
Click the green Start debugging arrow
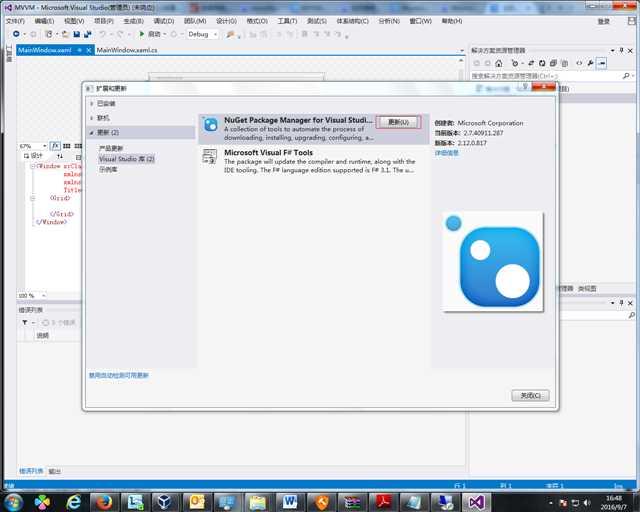click(x=142, y=34)
